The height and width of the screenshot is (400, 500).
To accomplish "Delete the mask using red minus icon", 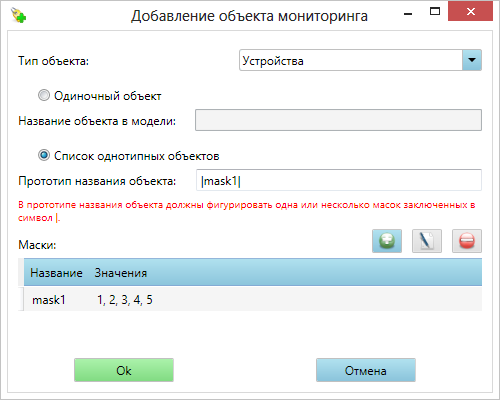I will point(467,241).
